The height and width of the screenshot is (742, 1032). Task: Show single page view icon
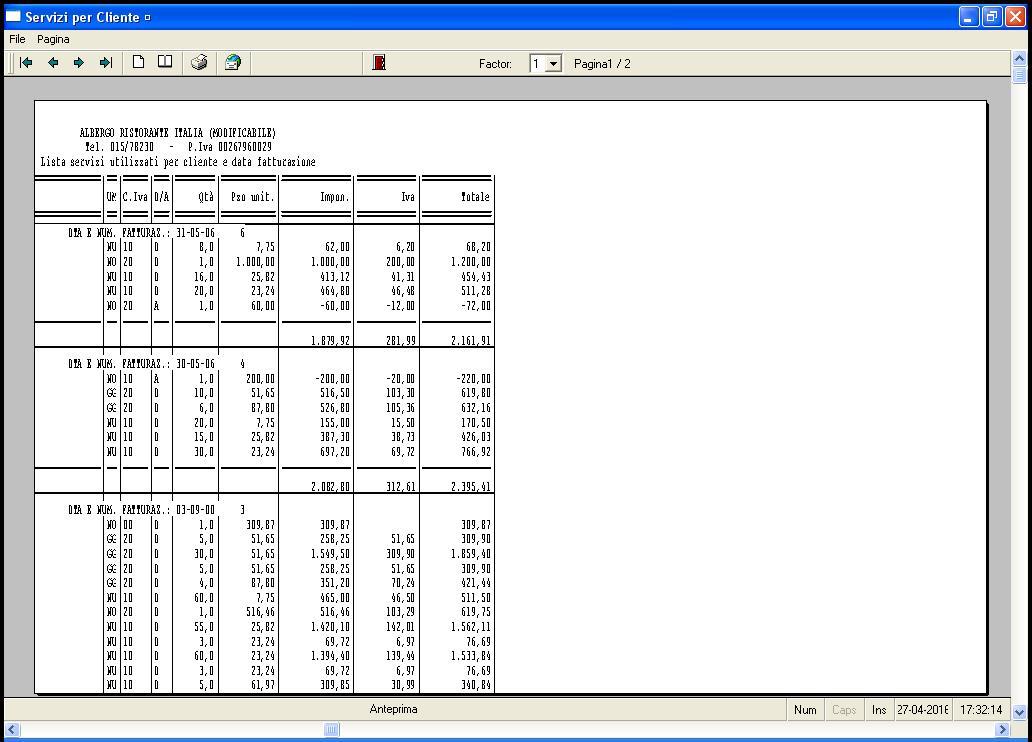[138, 63]
